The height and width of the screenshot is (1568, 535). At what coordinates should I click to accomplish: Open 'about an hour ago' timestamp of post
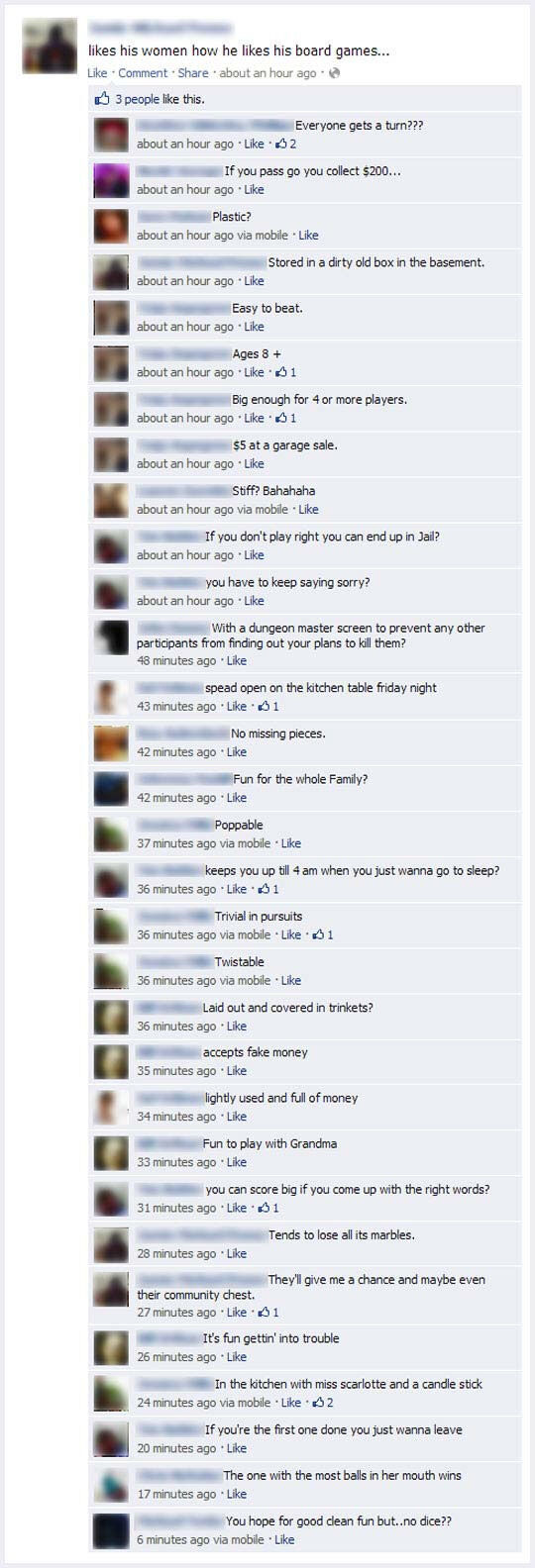click(267, 73)
